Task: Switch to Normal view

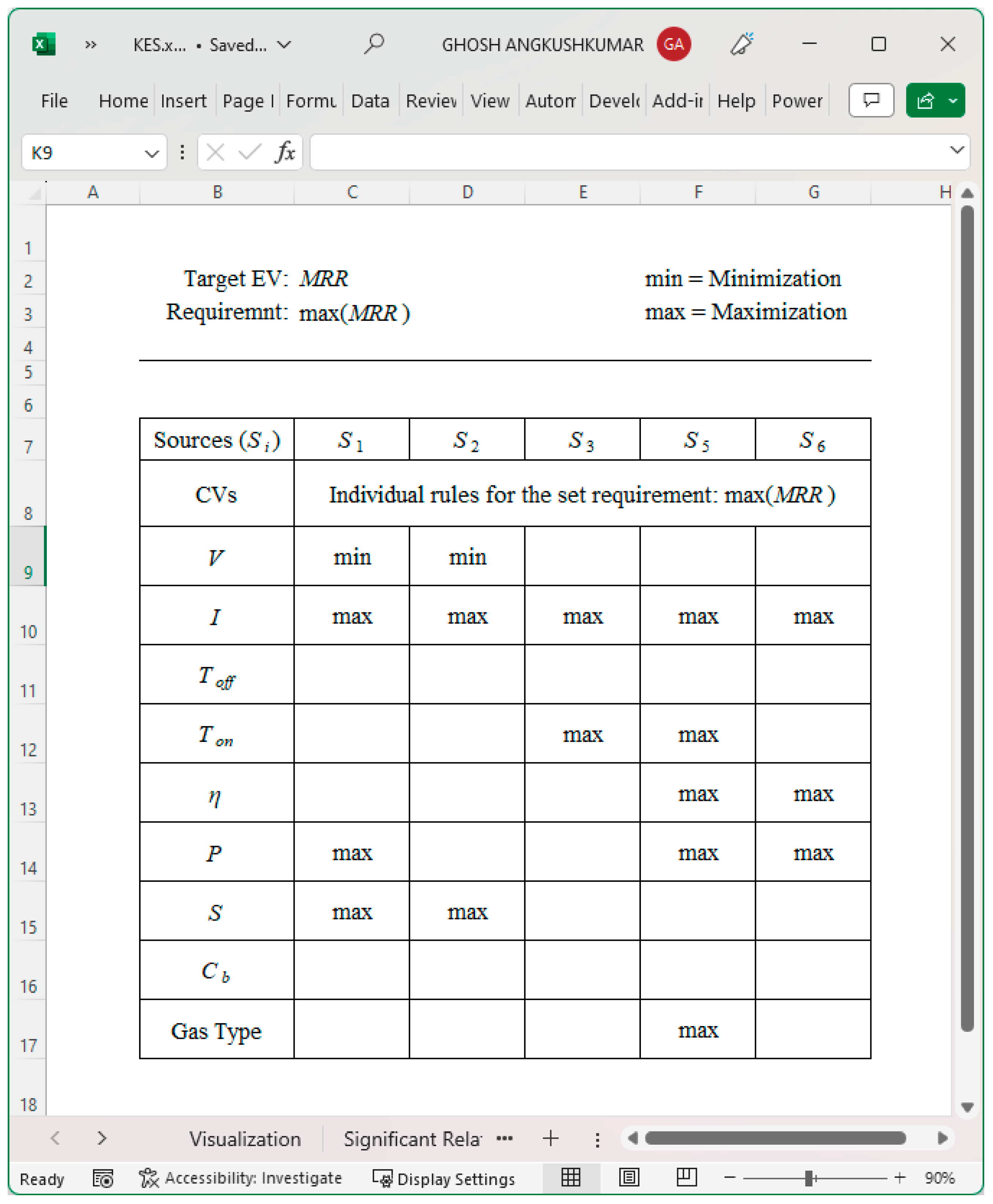Action: coord(570,1178)
